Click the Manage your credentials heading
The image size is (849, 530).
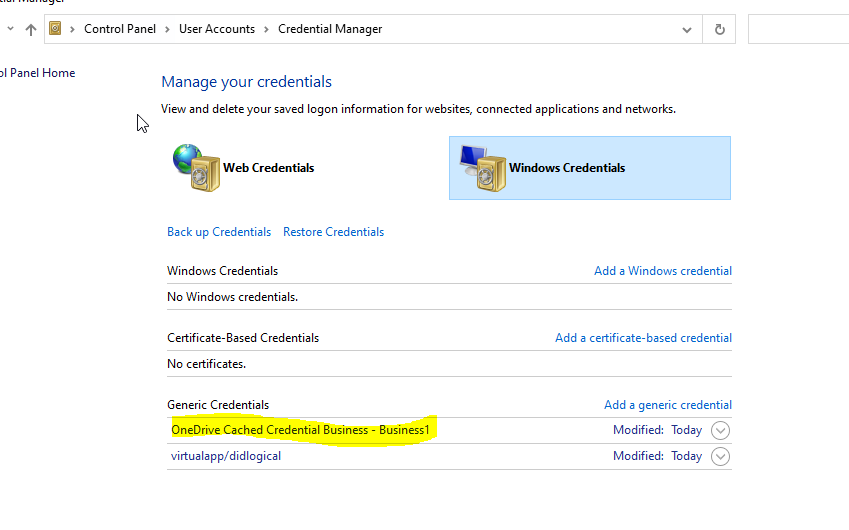coord(246,82)
